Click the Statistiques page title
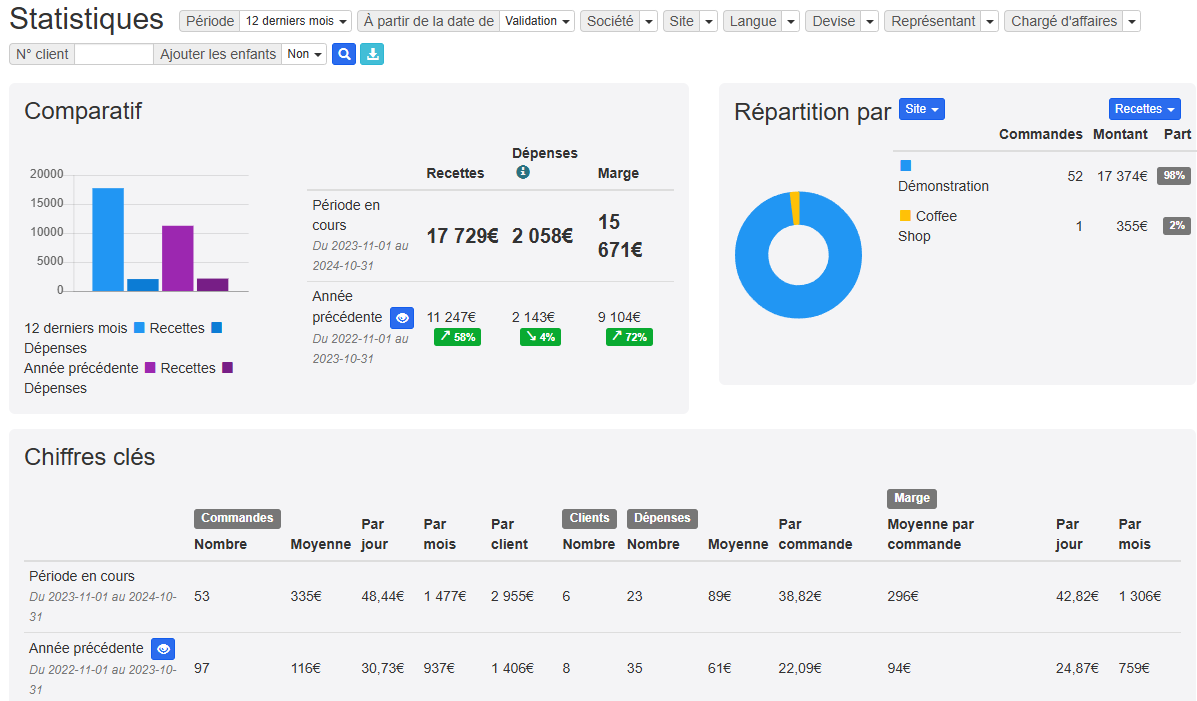This screenshot has width=1197, height=701. 86,19
